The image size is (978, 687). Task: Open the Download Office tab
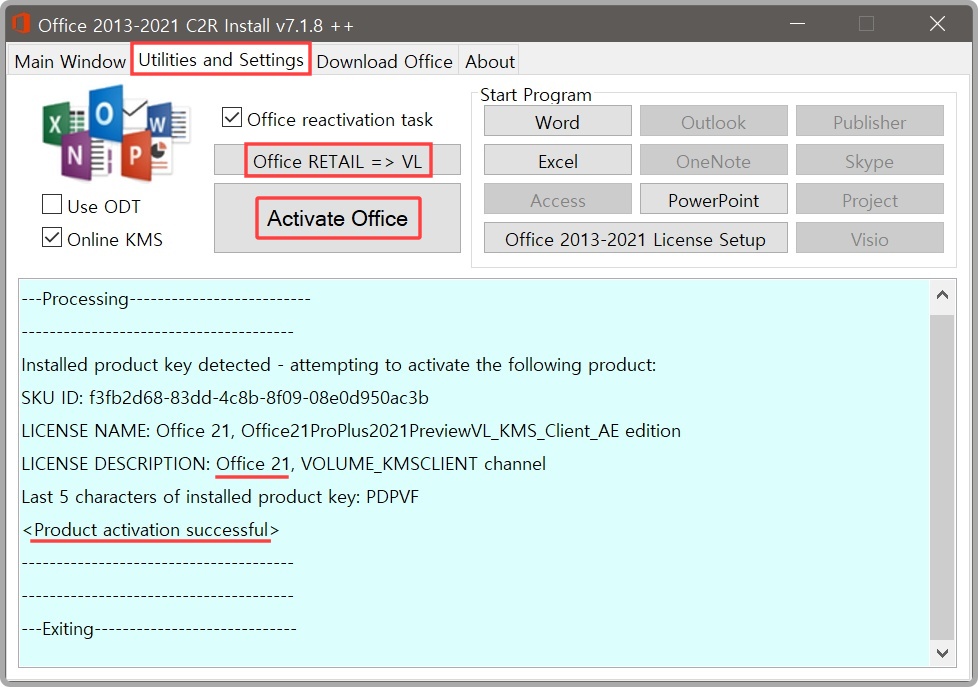pos(384,61)
